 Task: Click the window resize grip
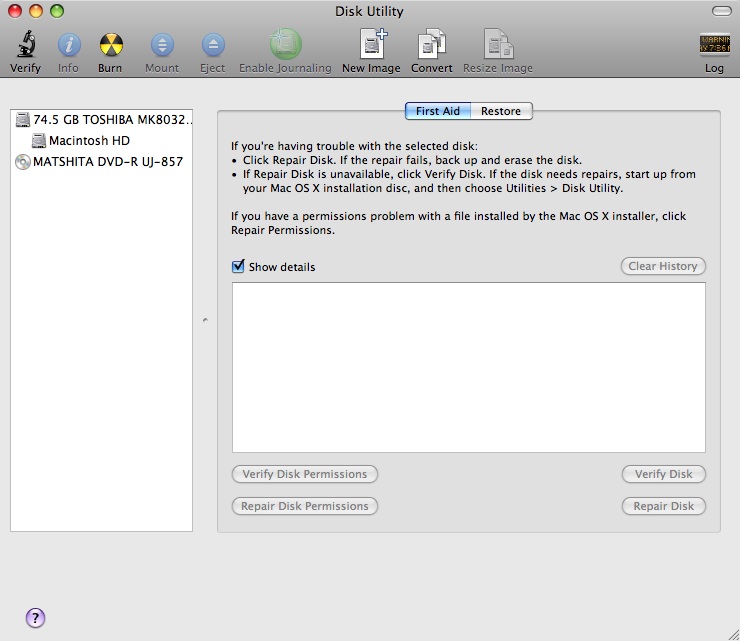point(733,635)
